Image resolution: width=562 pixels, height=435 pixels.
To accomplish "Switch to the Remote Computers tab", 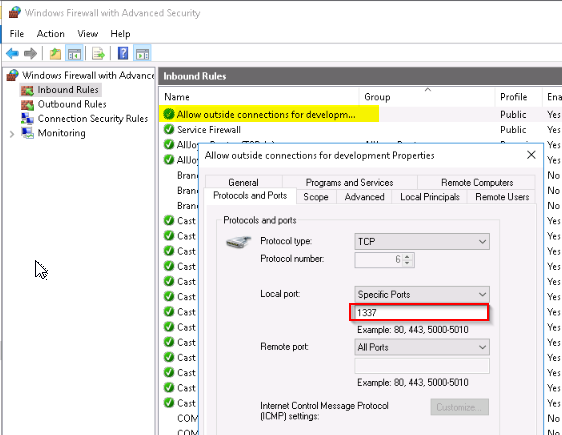I will [x=477, y=182].
